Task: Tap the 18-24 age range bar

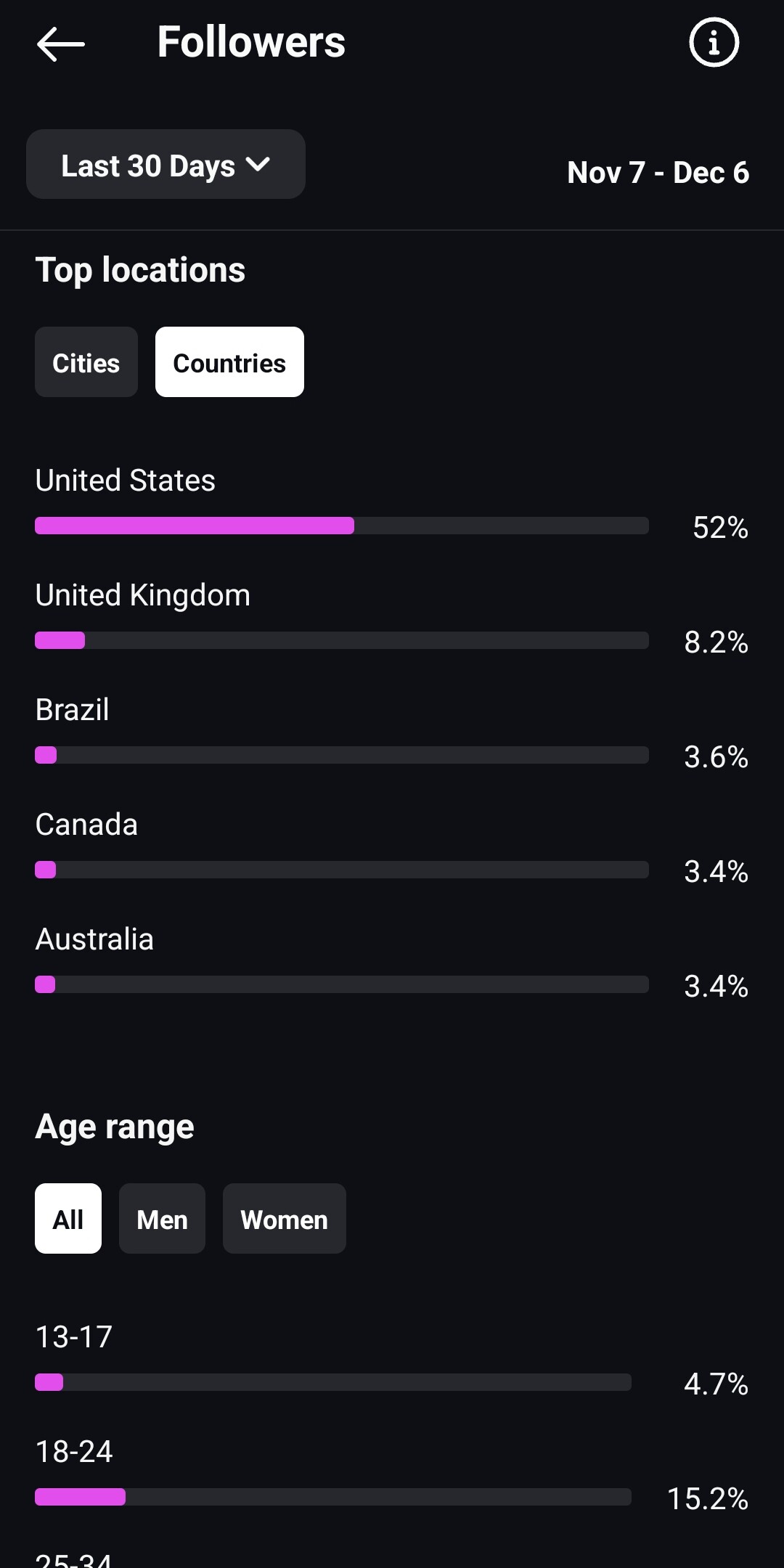Action: [x=332, y=1497]
